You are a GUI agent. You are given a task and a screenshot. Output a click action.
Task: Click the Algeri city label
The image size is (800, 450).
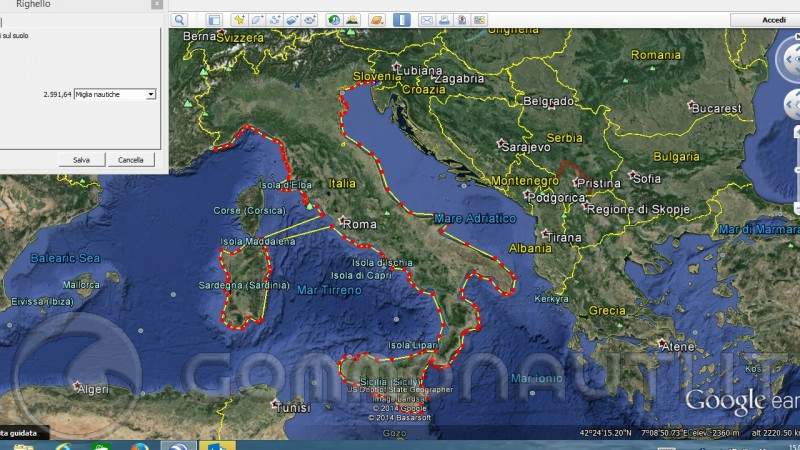pyautogui.click(x=93, y=389)
